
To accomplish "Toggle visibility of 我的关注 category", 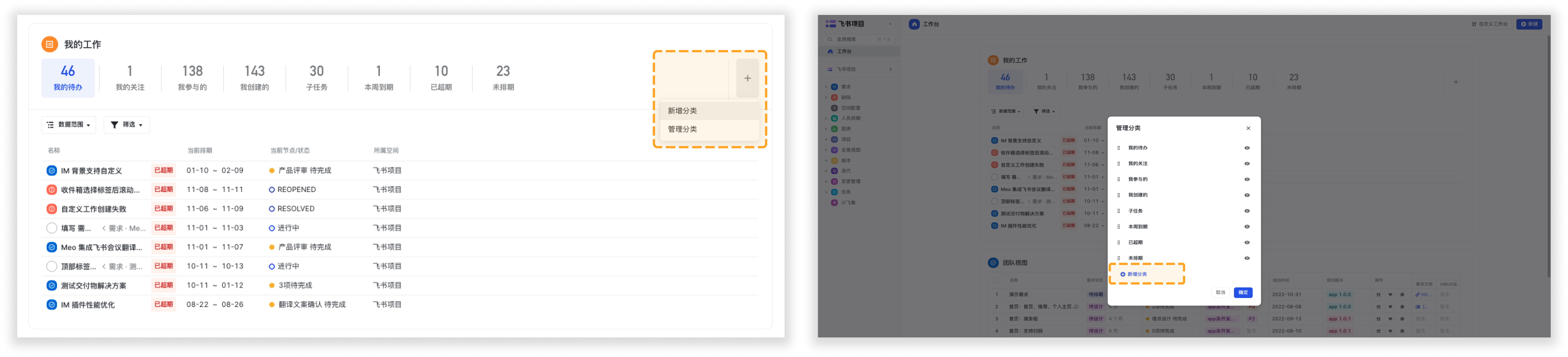I will tap(1247, 164).
